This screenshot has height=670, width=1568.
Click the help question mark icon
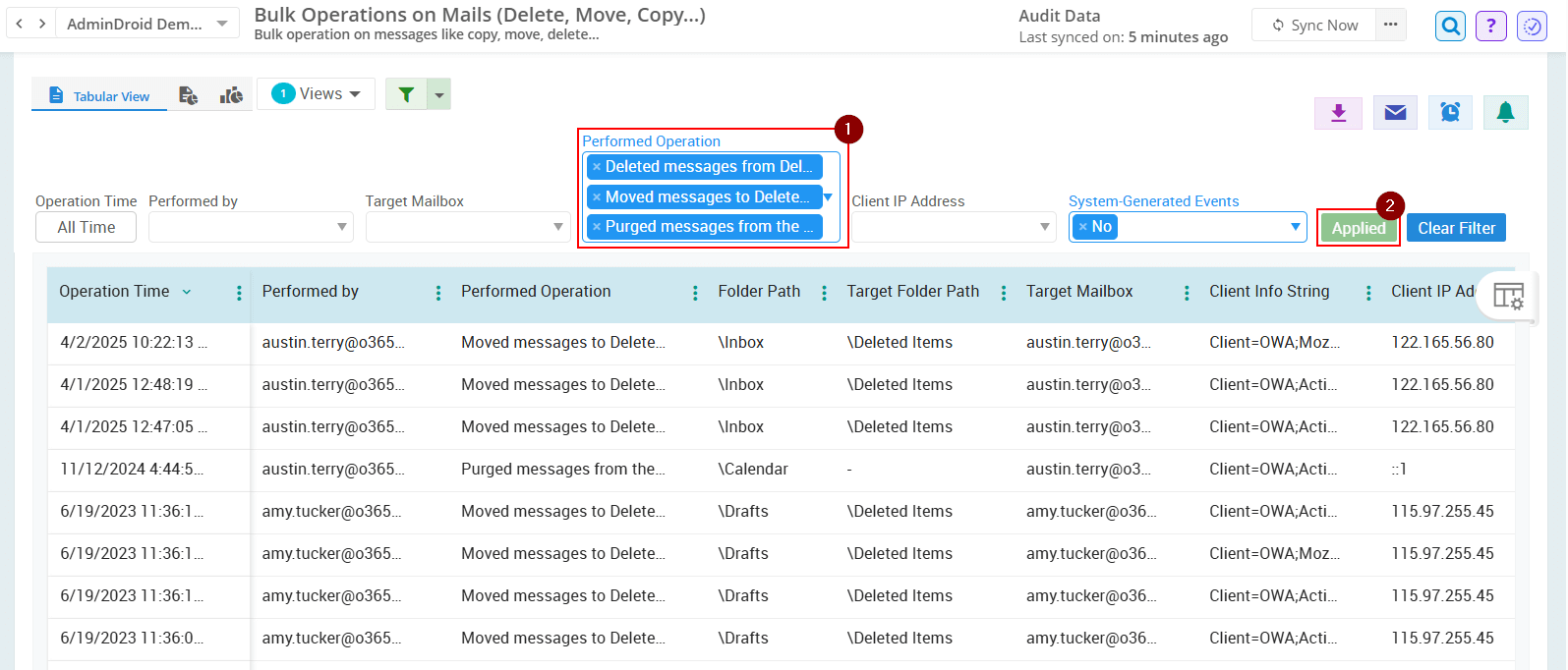point(1490,26)
